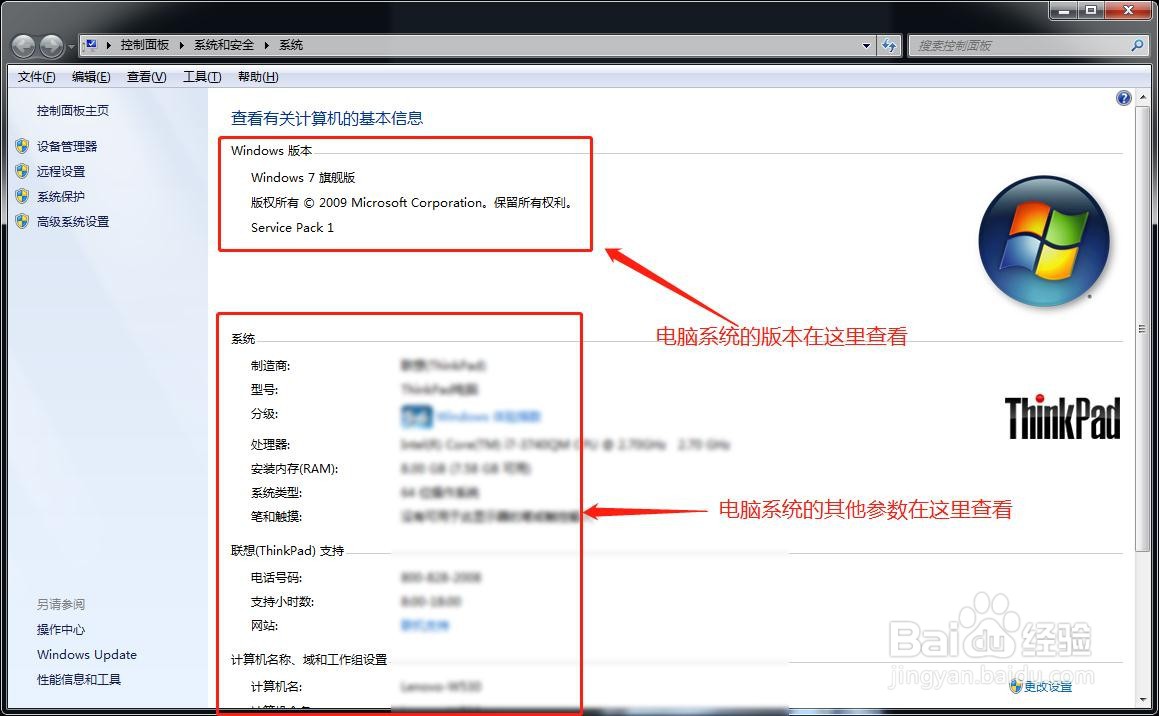Open the 帮助(H) menu
The image size is (1159, 716).
point(258,77)
